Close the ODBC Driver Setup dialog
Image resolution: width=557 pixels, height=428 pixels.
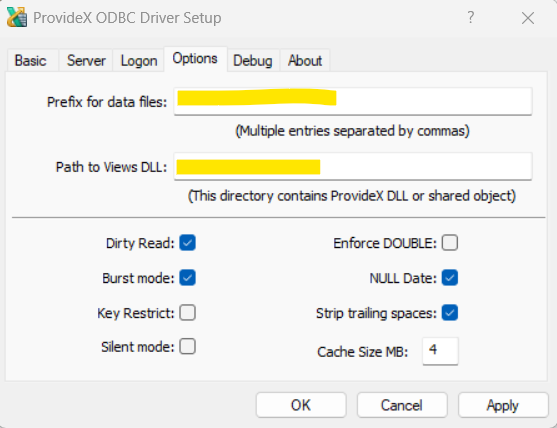click(528, 18)
